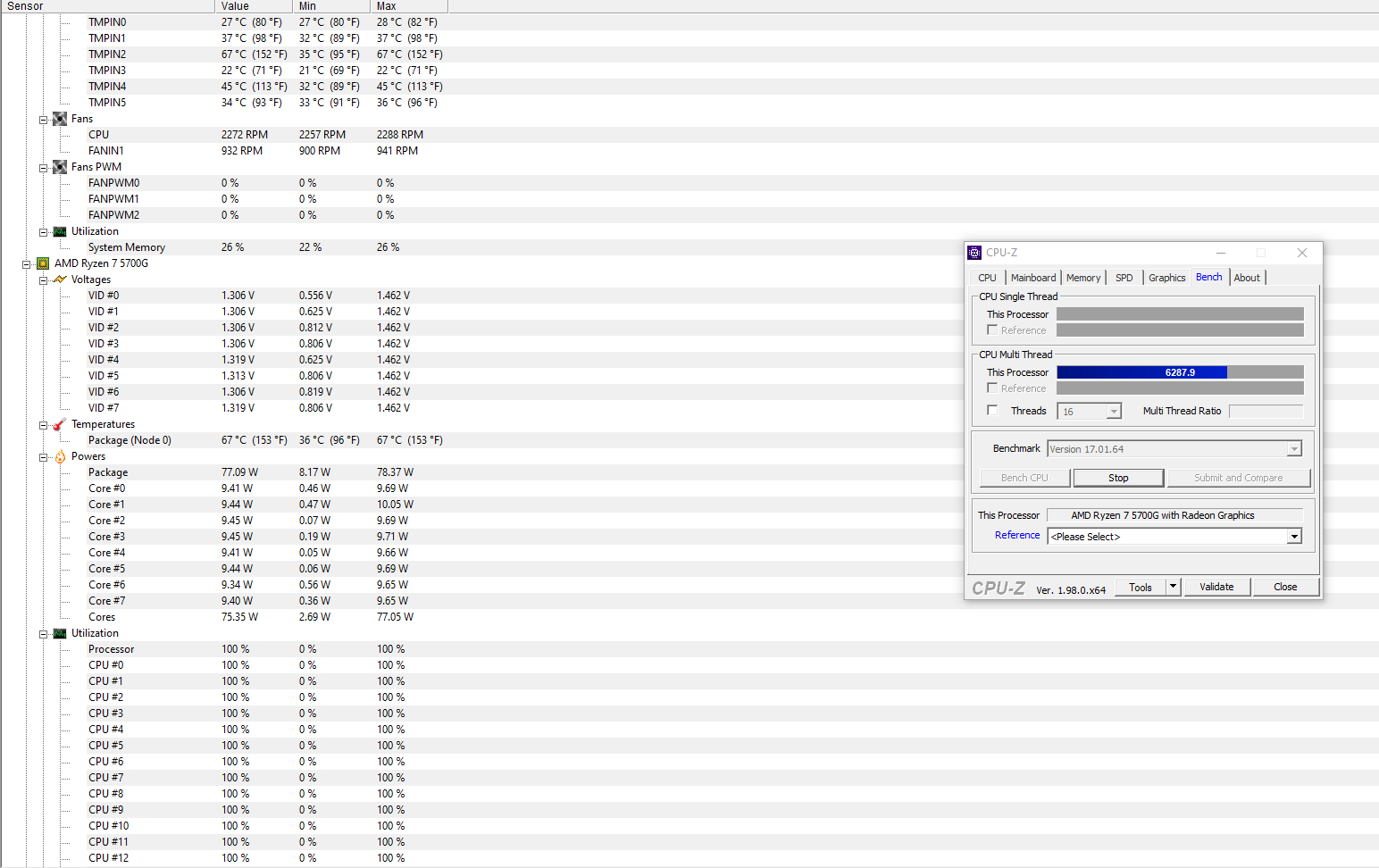Click the 2272 RPM CPU fan value
1379x868 pixels.
point(245,135)
